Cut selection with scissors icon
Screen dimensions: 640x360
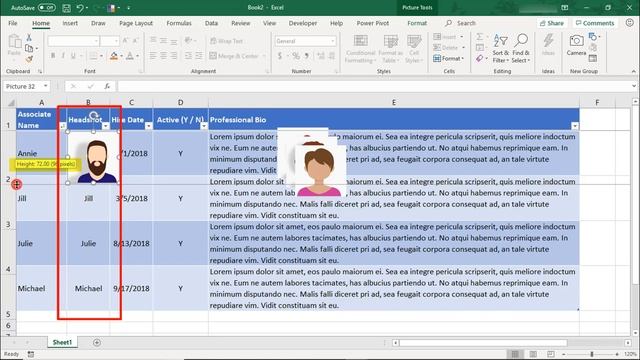(x=29, y=38)
